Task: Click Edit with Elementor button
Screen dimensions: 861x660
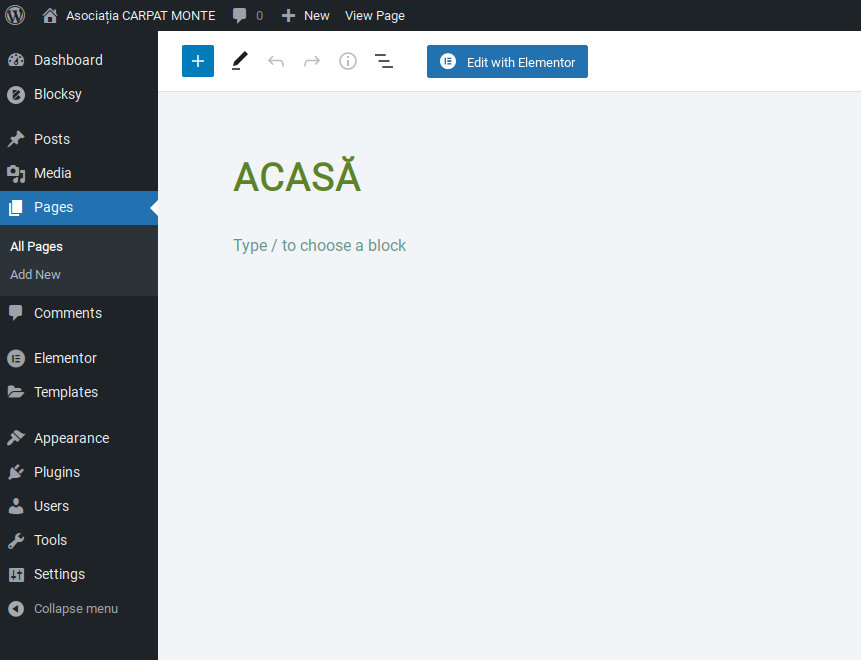Action: coord(507,61)
